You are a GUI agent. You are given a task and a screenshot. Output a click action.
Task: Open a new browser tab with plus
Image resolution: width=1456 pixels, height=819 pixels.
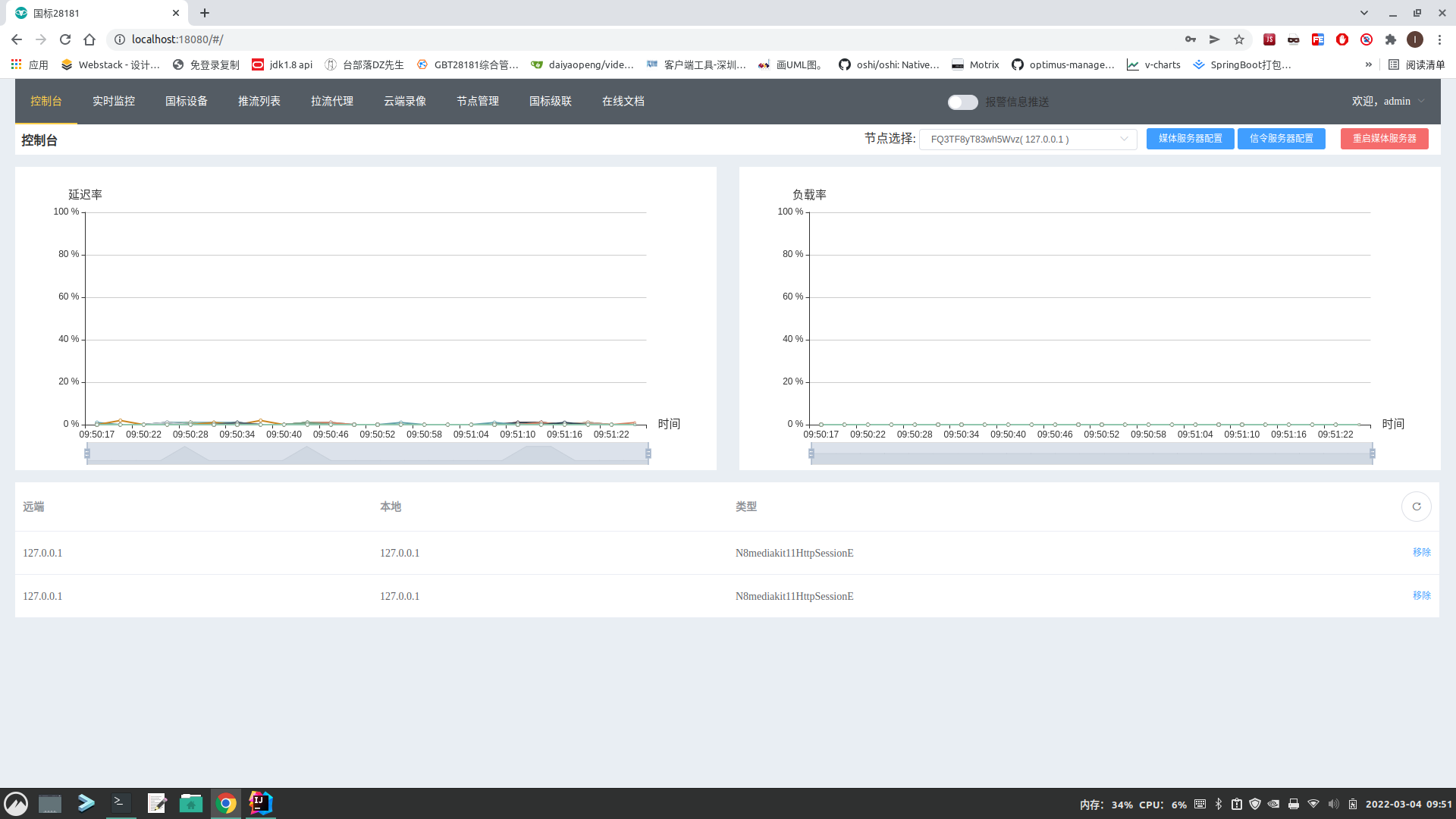[205, 13]
